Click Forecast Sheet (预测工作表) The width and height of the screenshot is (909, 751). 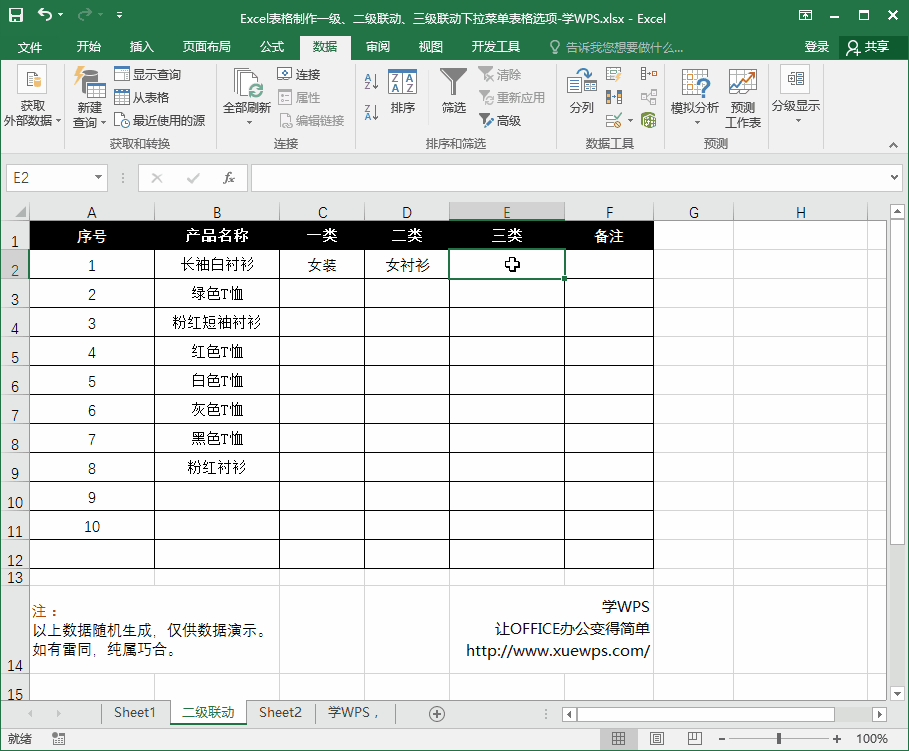[743, 98]
